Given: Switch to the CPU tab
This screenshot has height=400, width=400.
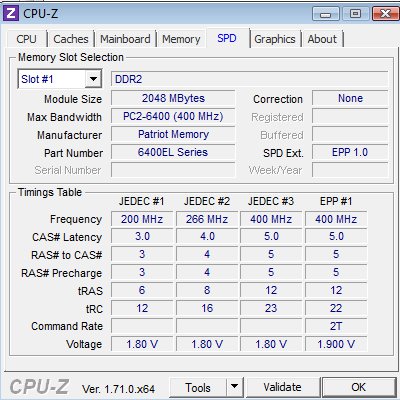Looking at the screenshot, I should 26,39.
